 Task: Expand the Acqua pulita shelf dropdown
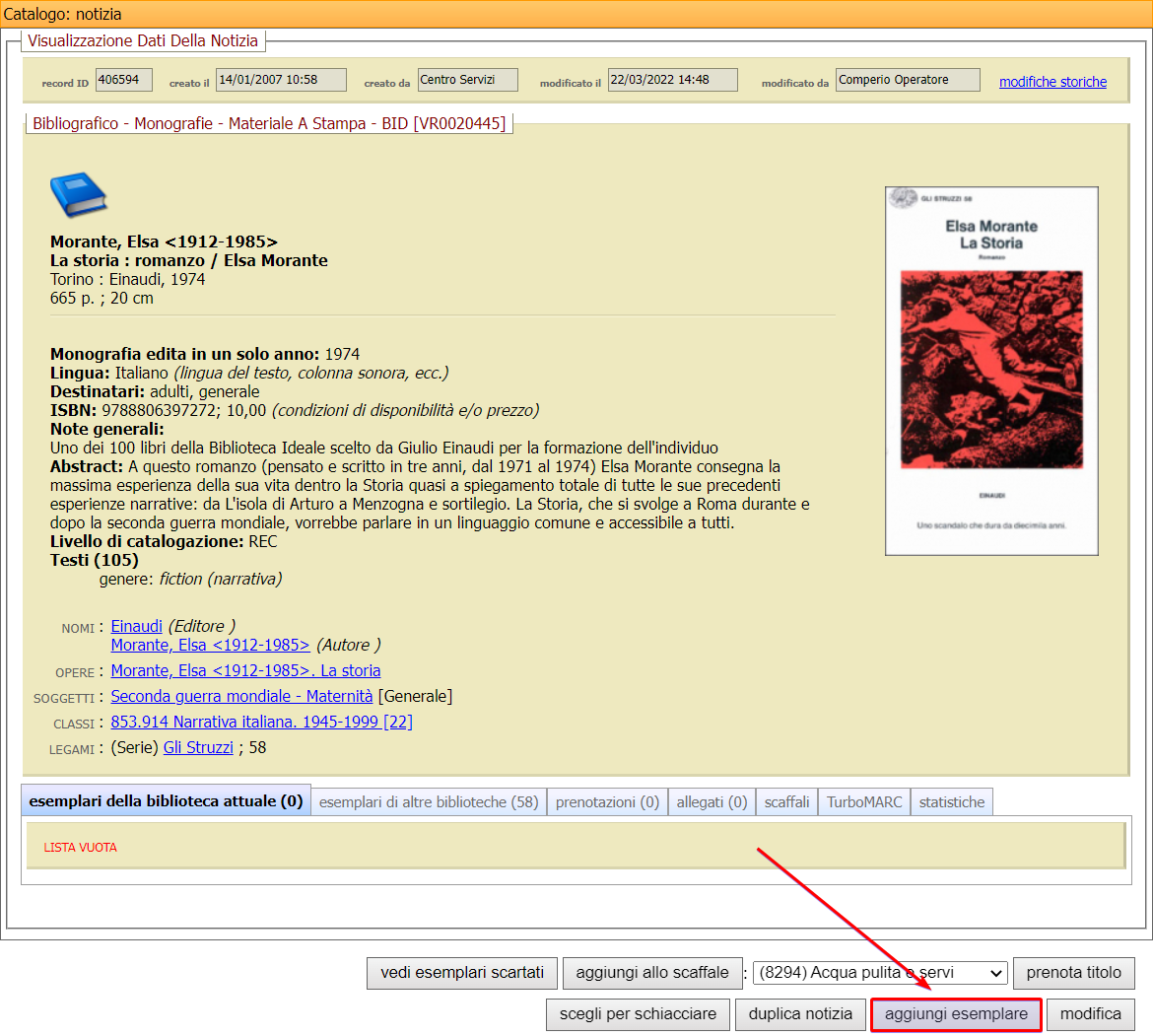881,973
